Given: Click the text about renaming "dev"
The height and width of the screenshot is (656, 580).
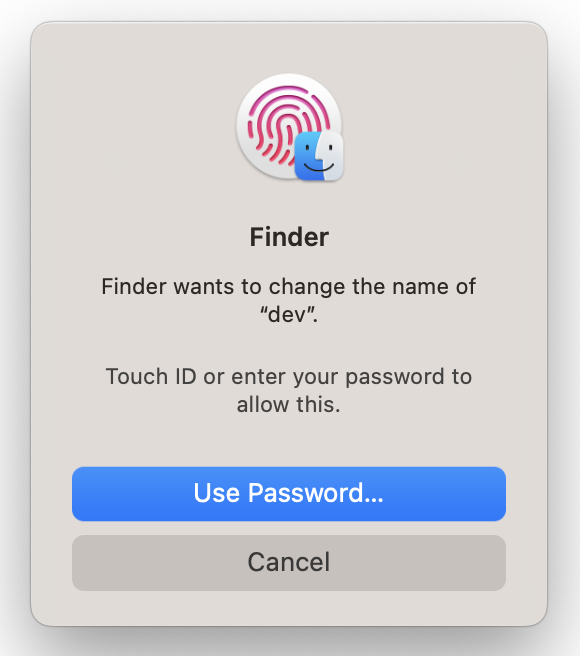Looking at the screenshot, I should 289,300.
